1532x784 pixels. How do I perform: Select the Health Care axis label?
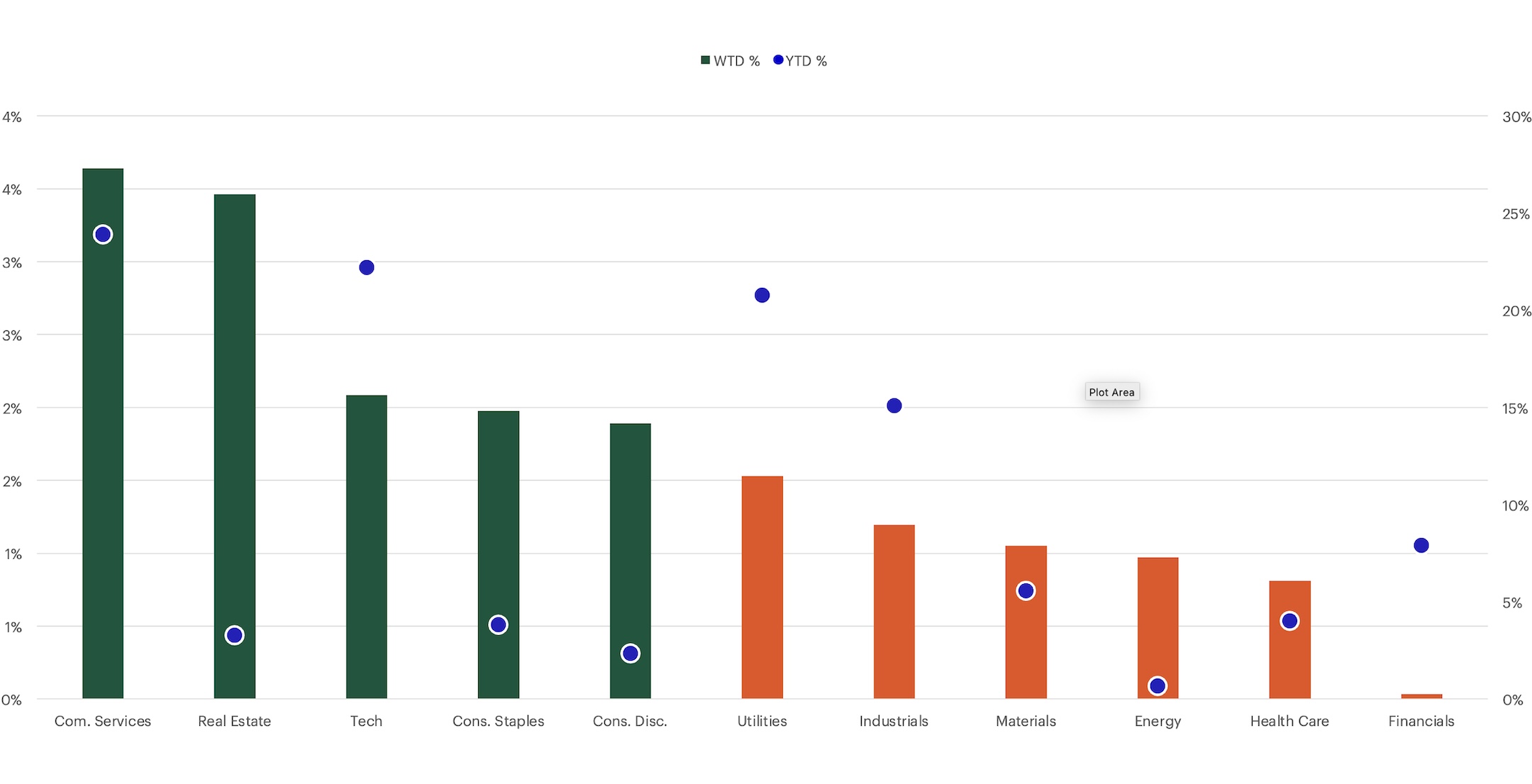[1289, 721]
